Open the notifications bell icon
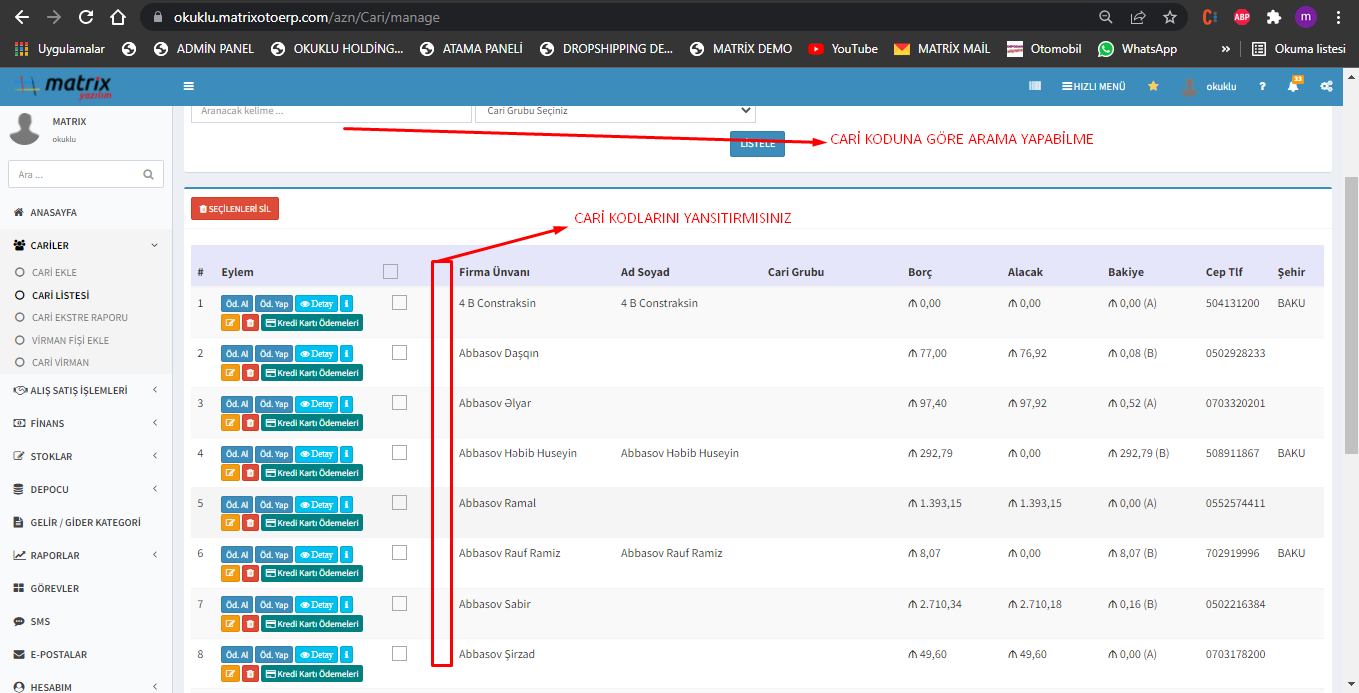 [1293, 87]
